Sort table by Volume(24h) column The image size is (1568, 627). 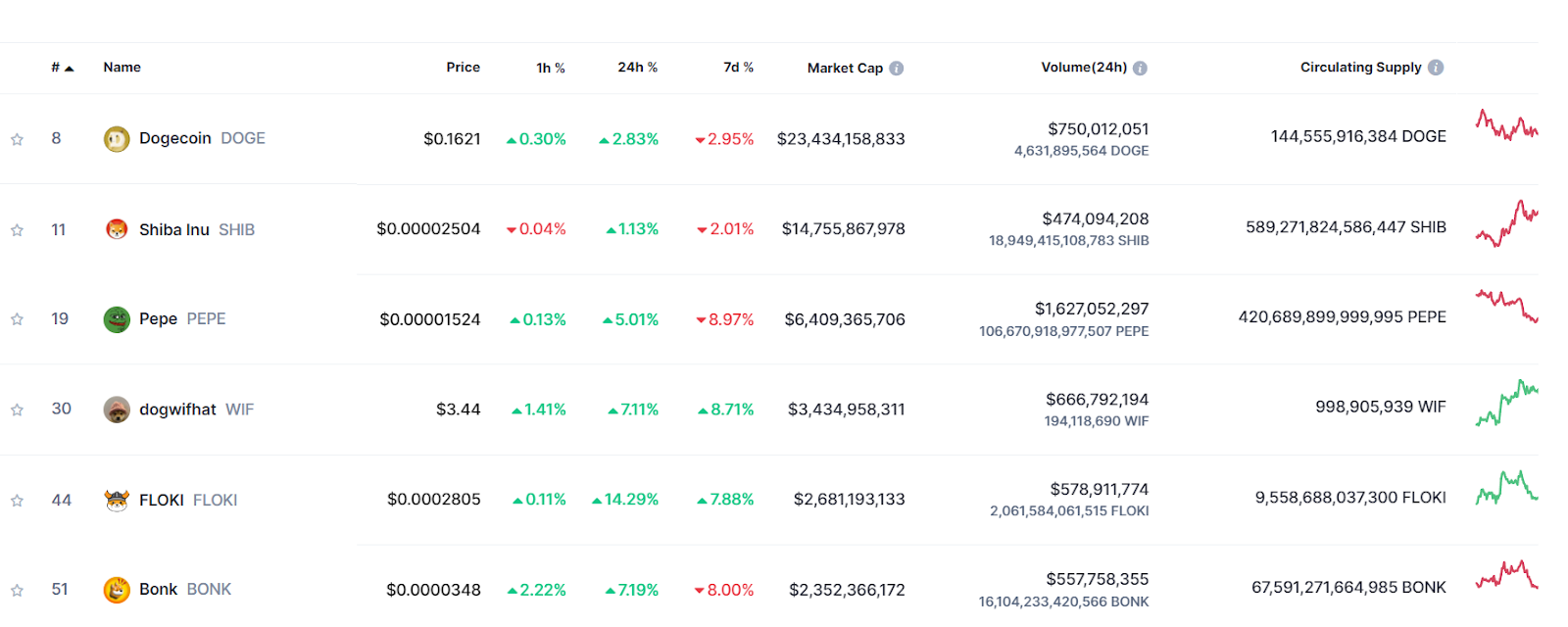coord(1084,68)
